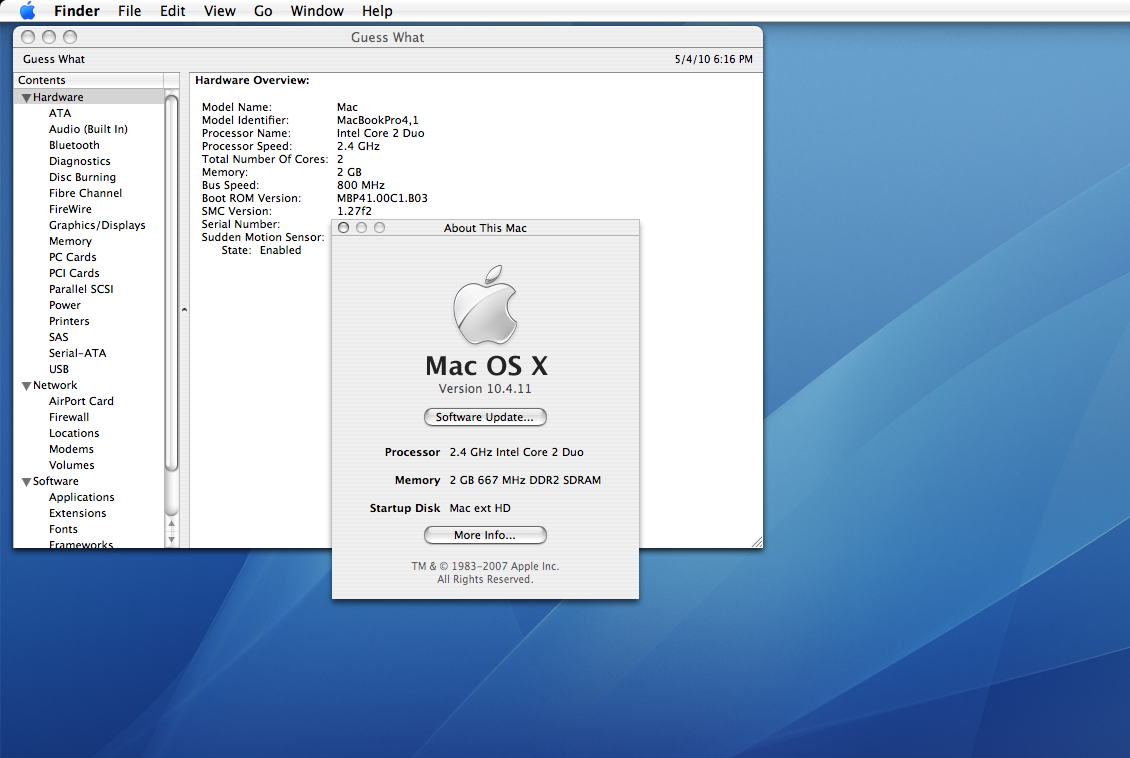Open the Help menu
The width and height of the screenshot is (1130, 758).
(377, 11)
